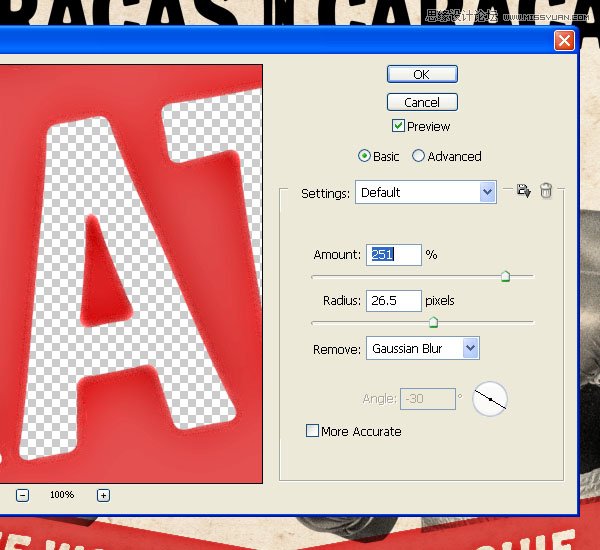Close the Smart Sharpen dialog

point(564,40)
